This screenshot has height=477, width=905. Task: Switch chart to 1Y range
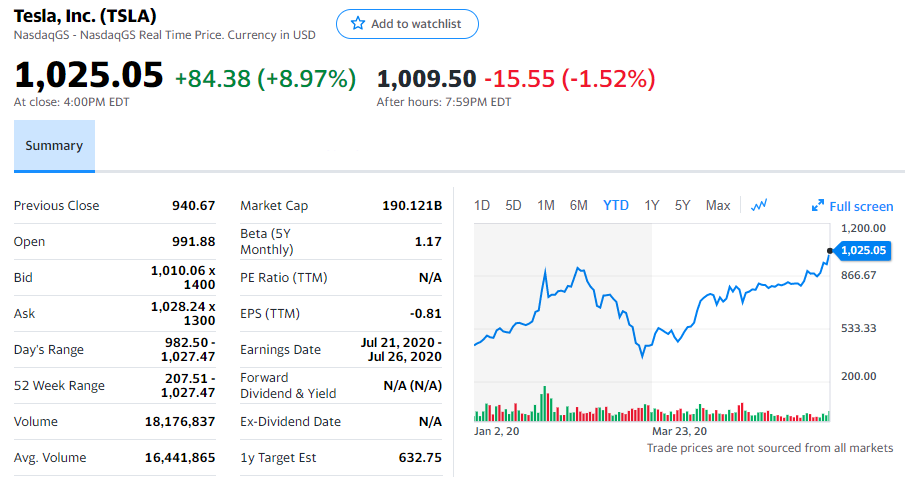click(x=652, y=205)
